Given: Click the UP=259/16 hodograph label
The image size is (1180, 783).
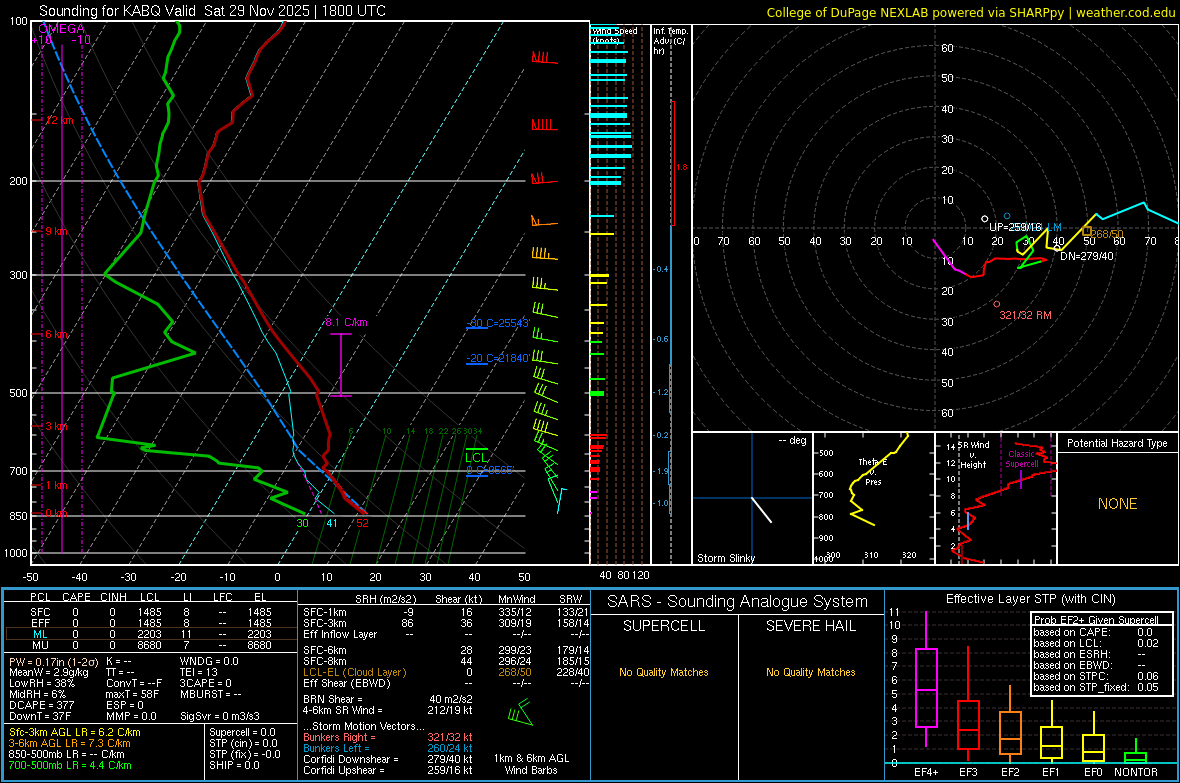Looking at the screenshot, I should (1015, 227).
